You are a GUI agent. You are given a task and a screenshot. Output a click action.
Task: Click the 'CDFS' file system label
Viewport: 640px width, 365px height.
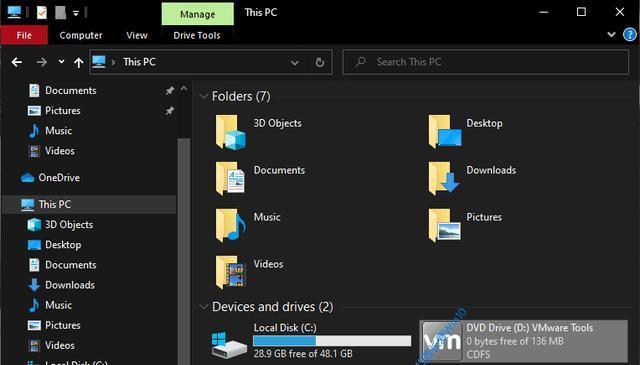click(x=478, y=354)
